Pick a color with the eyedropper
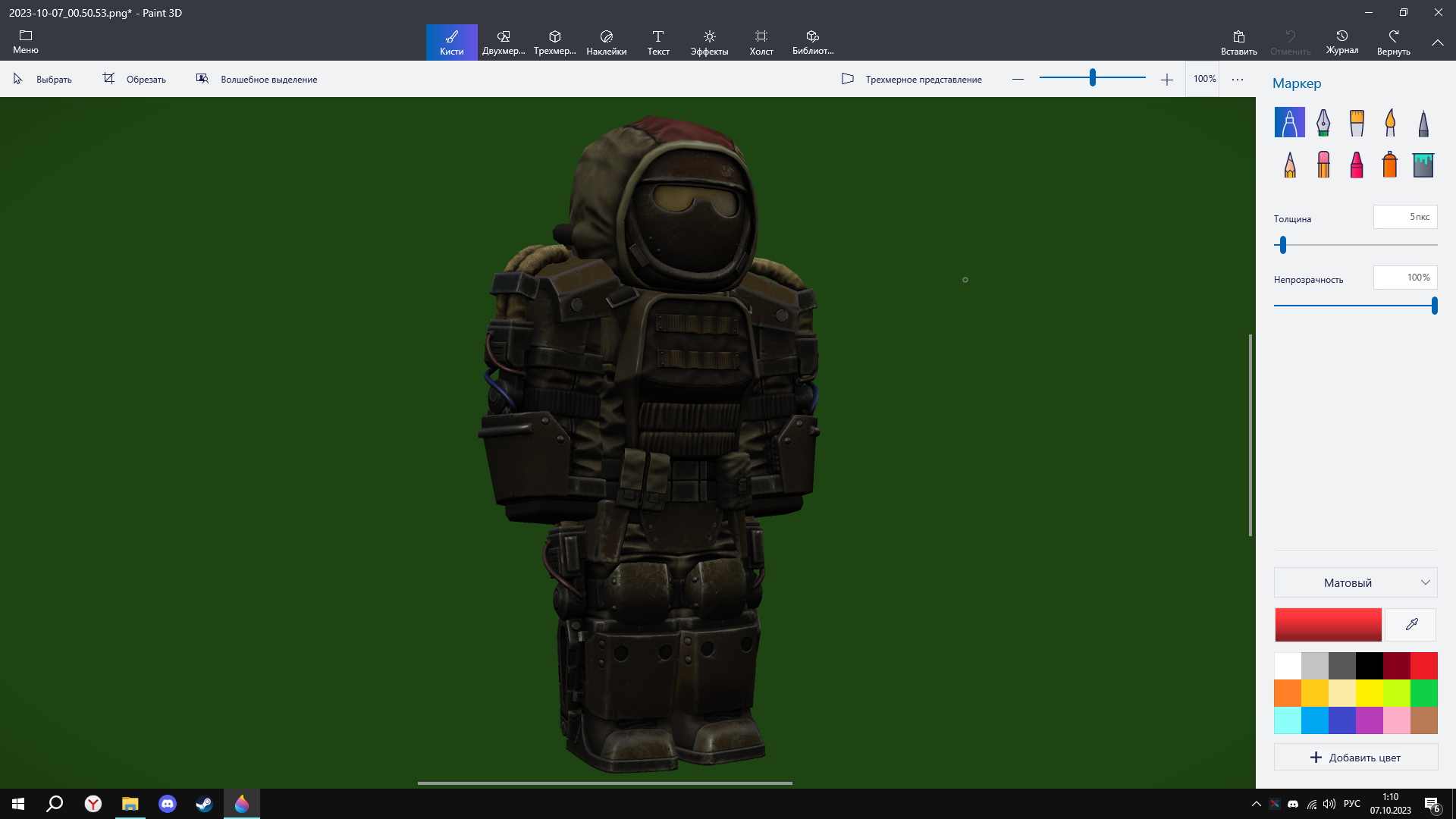Viewport: 1456px width, 819px height. 1411,624
